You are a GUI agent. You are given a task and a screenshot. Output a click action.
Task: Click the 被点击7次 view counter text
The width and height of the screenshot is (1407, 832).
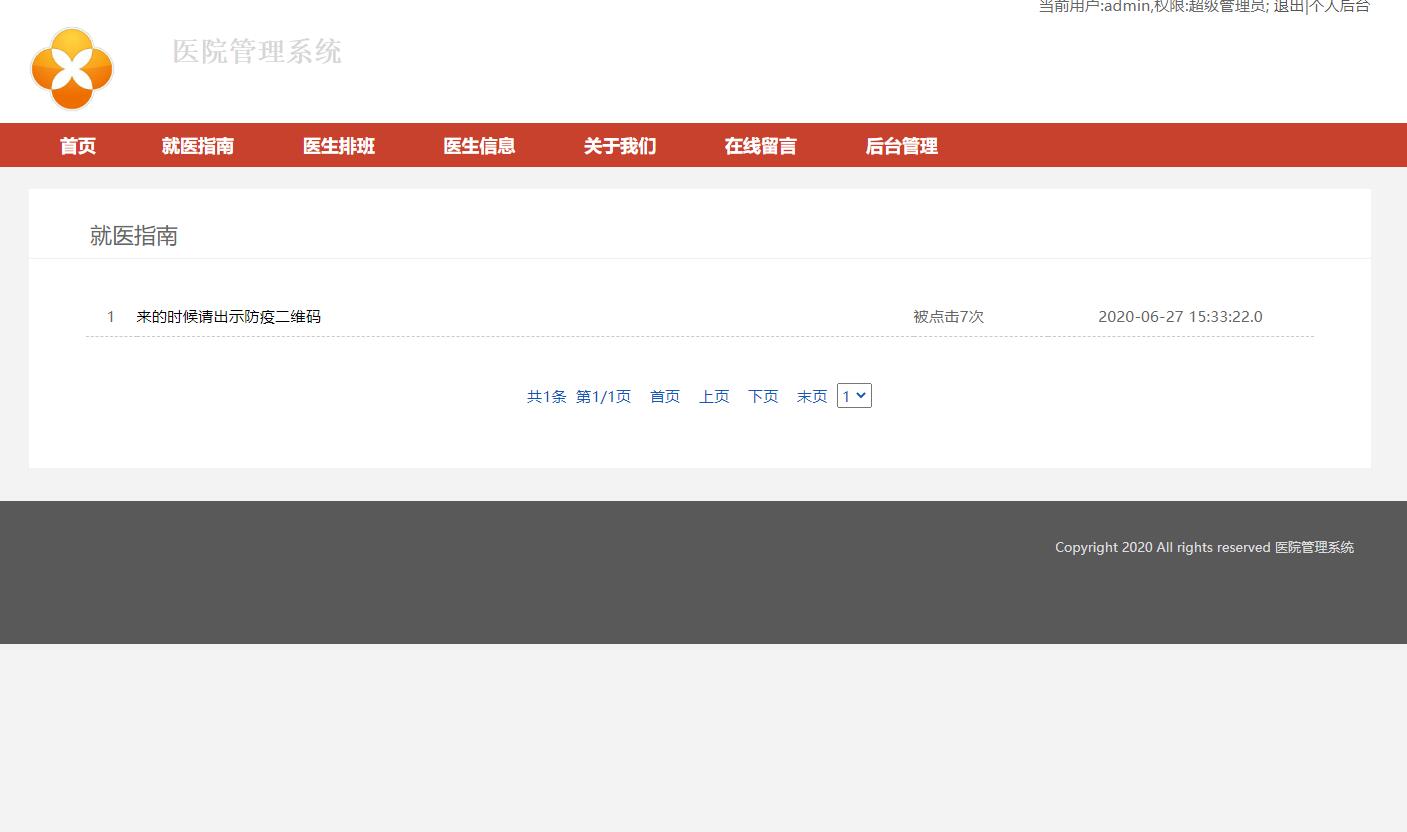click(x=947, y=316)
